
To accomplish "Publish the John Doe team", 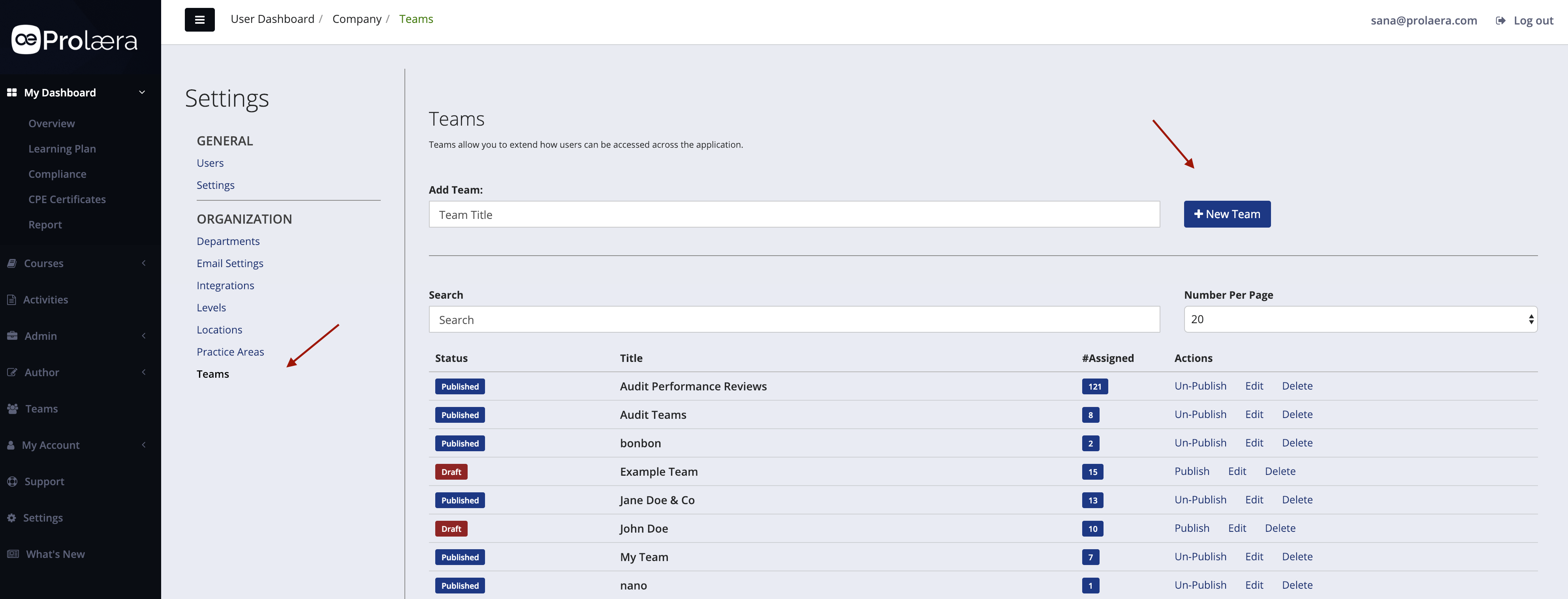I will coord(1192,528).
